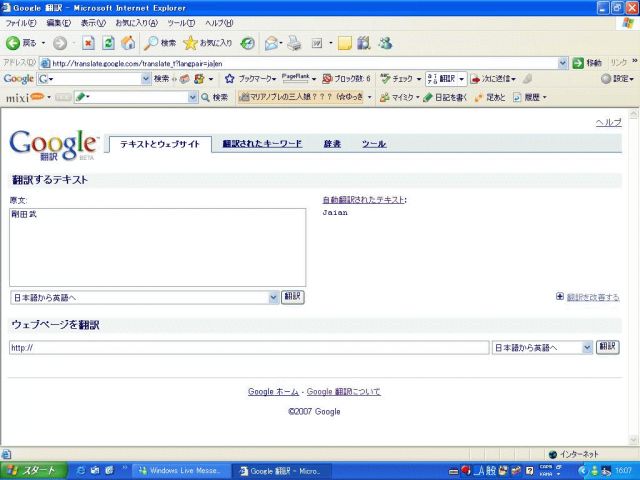The width and height of the screenshot is (640, 480).
Task: Click the http:// webpage URL field
Action: tap(249, 348)
